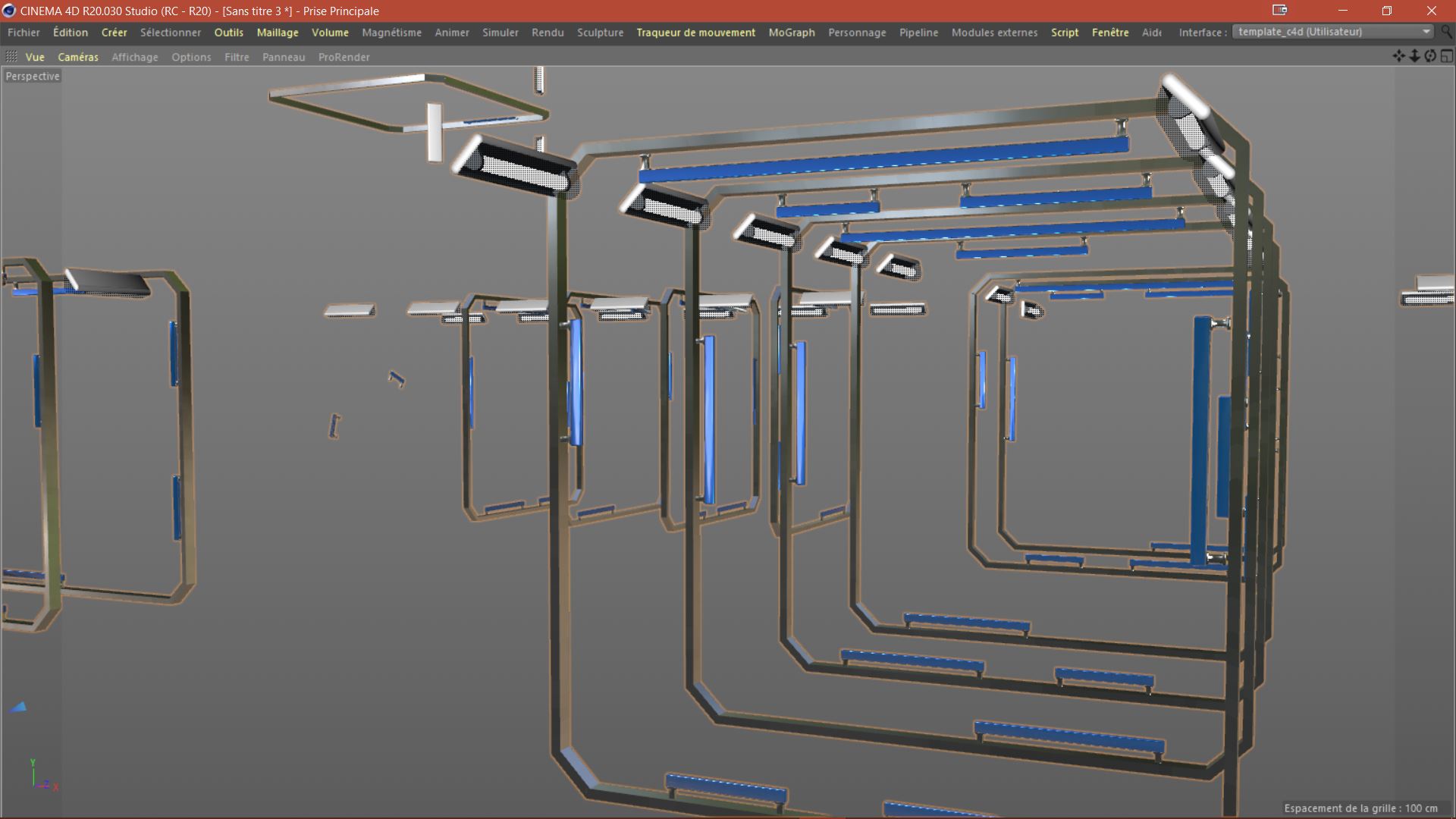Click the magnifier search icon beside Interface

(x=1448, y=32)
